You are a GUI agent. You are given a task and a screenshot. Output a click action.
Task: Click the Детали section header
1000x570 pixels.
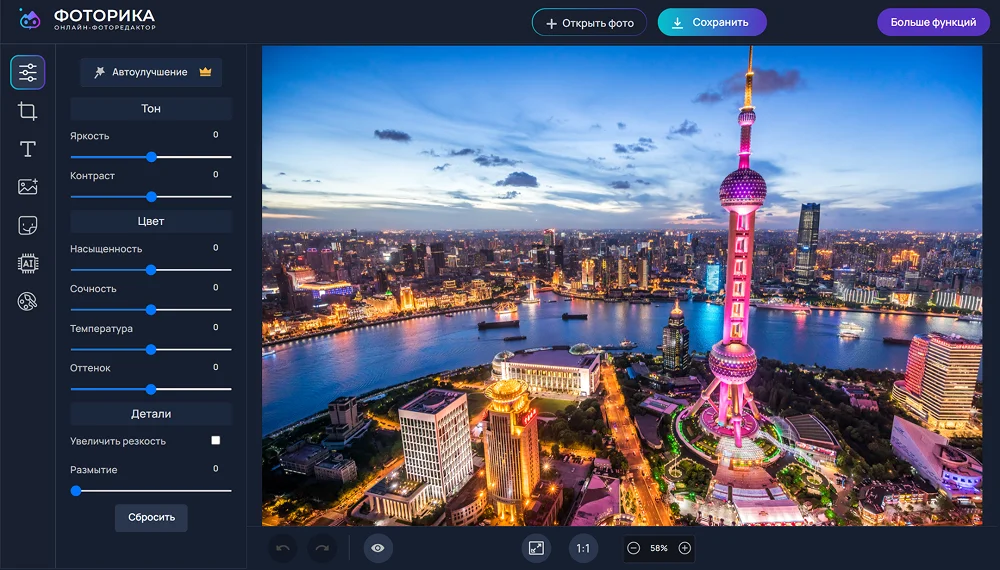tap(151, 414)
